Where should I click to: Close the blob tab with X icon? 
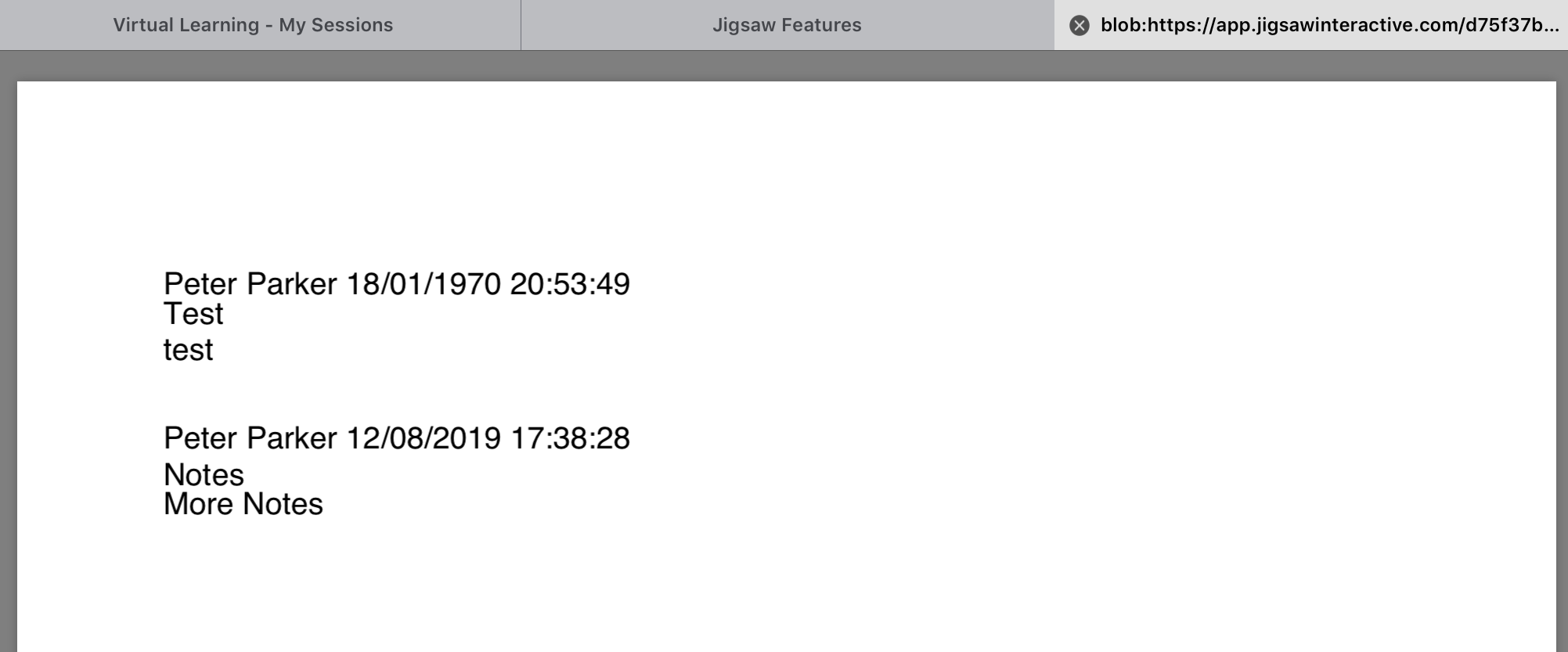click(1079, 26)
